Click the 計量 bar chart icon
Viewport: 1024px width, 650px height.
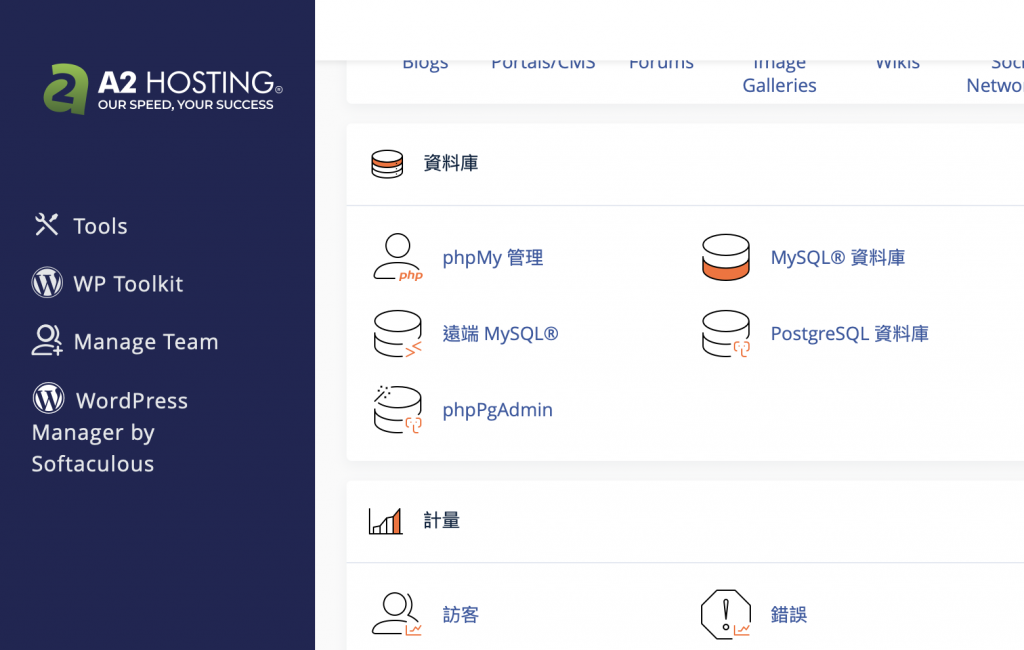tap(385, 521)
